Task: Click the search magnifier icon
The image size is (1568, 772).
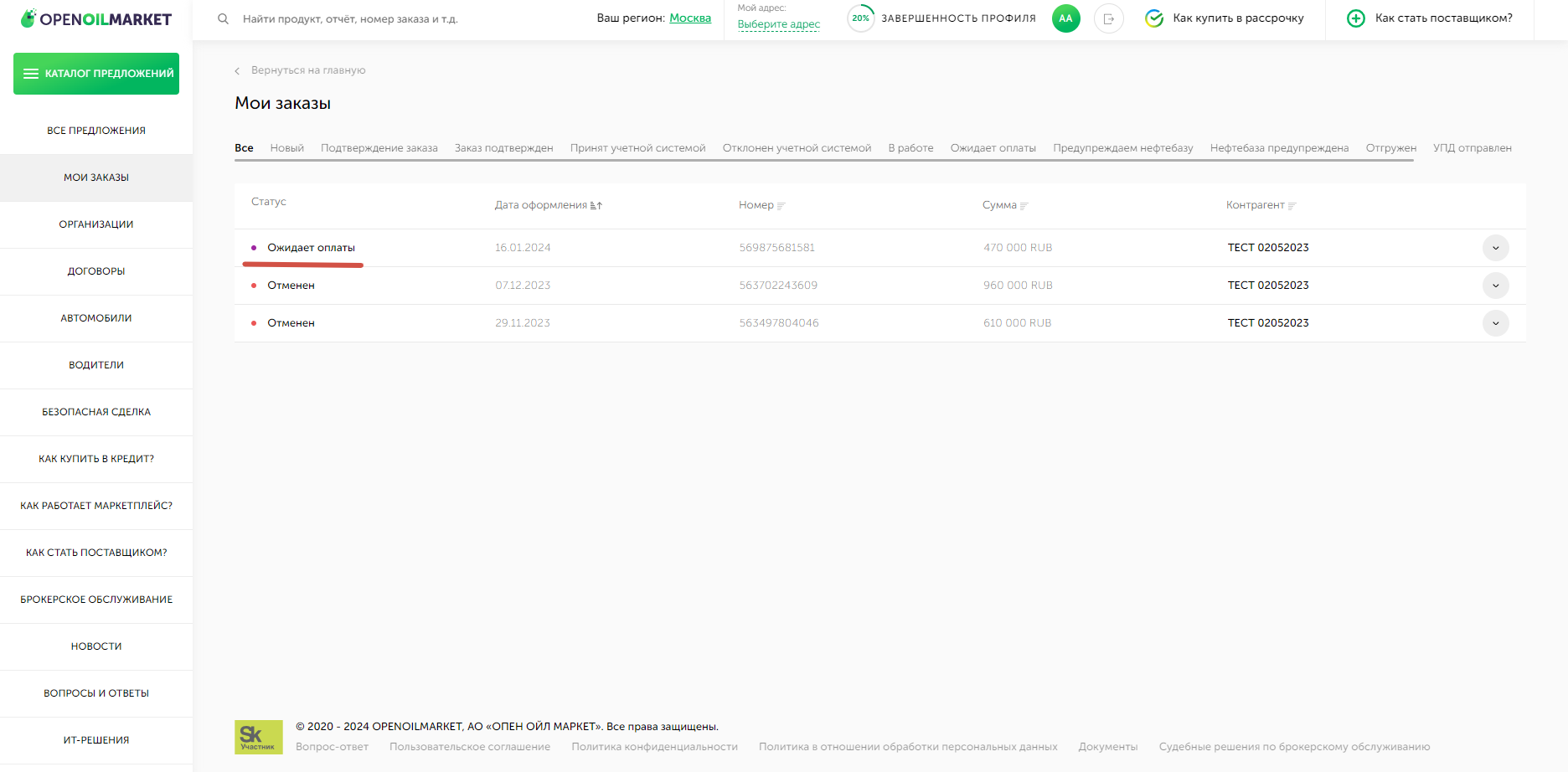Action: point(223,18)
